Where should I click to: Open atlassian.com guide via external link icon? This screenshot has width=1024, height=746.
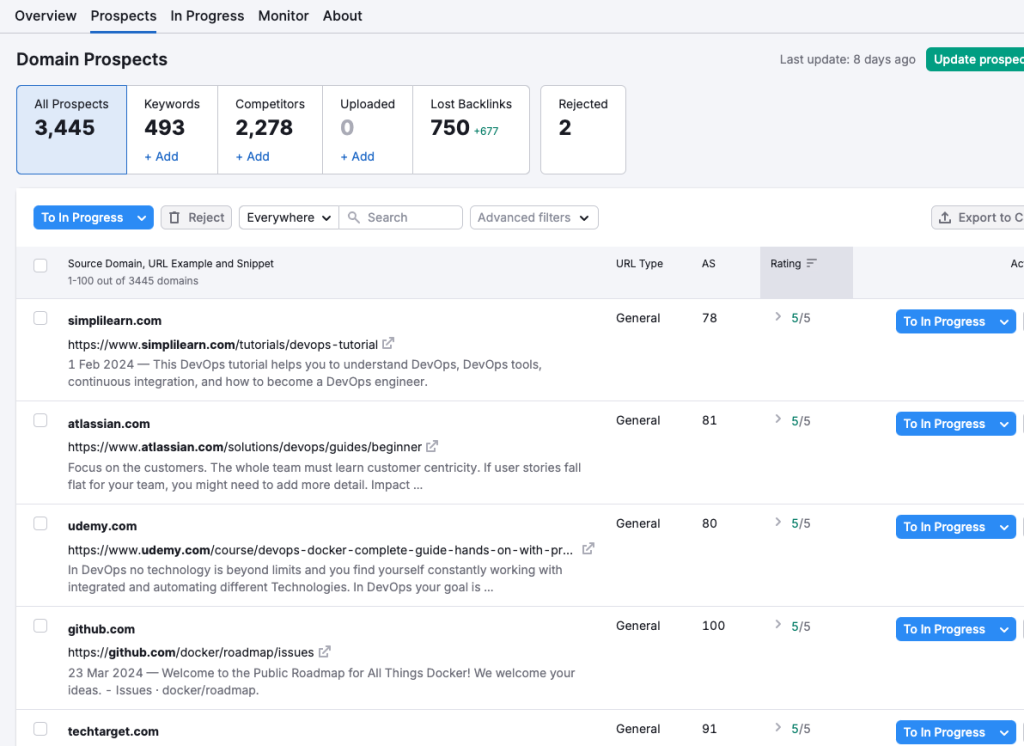coord(431,447)
